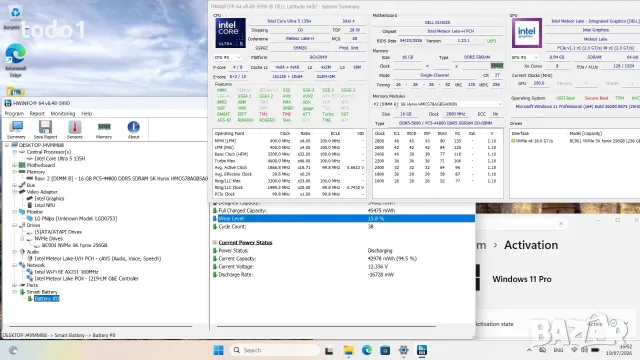The width and height of the screenshot is (640, 360).
Task: Select Intel Wi-Fi 6E AX211 160MHz item
Action: [x=66, y=272]
